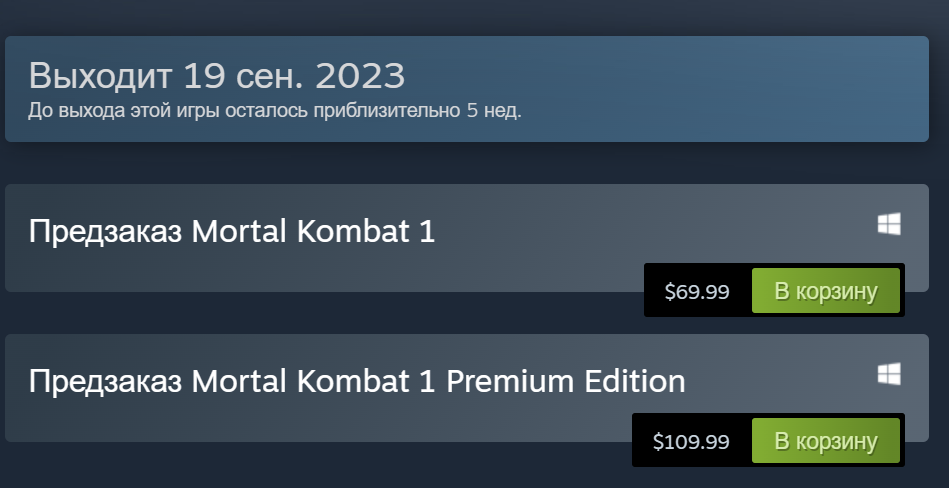Click the word "Предзаказ" in Premium Edition row
Viewport: 949px width, 488px height.
click(105, 381)
